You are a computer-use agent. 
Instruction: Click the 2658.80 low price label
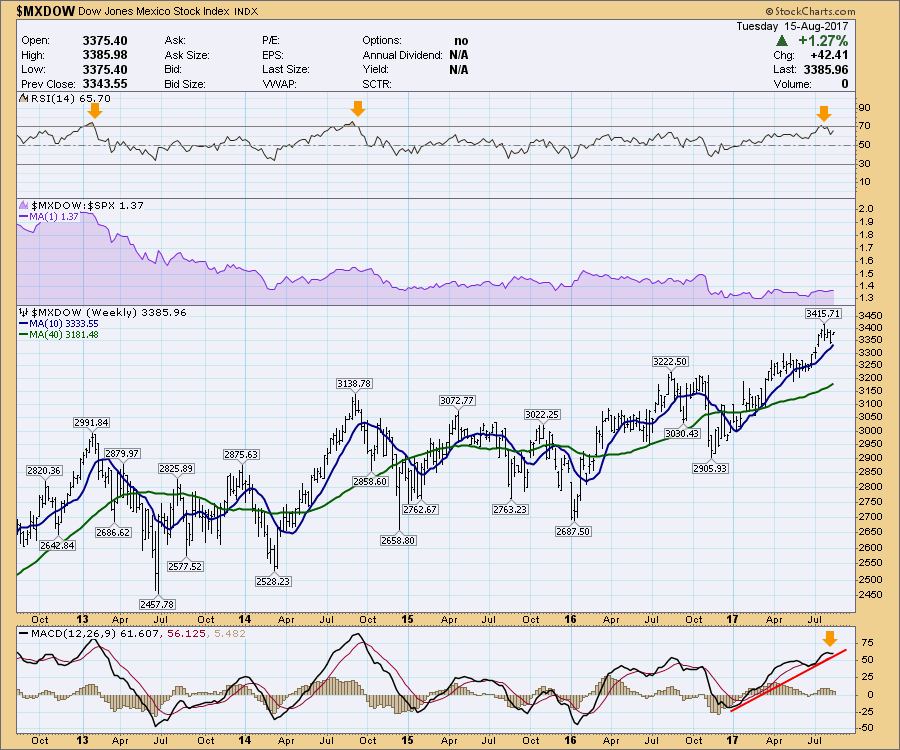[398, 540]
